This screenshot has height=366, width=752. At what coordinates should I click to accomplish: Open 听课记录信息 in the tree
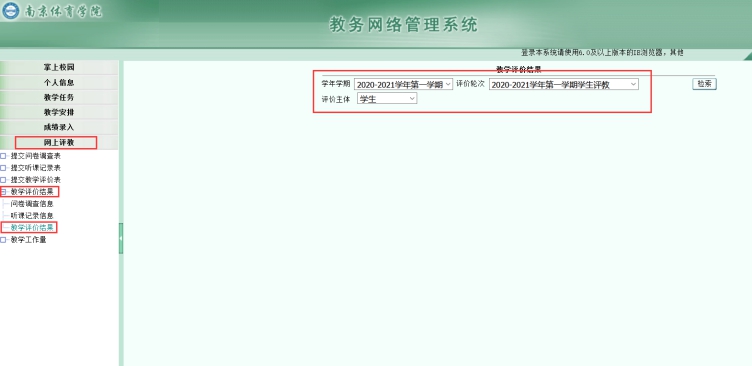point(32,216)
